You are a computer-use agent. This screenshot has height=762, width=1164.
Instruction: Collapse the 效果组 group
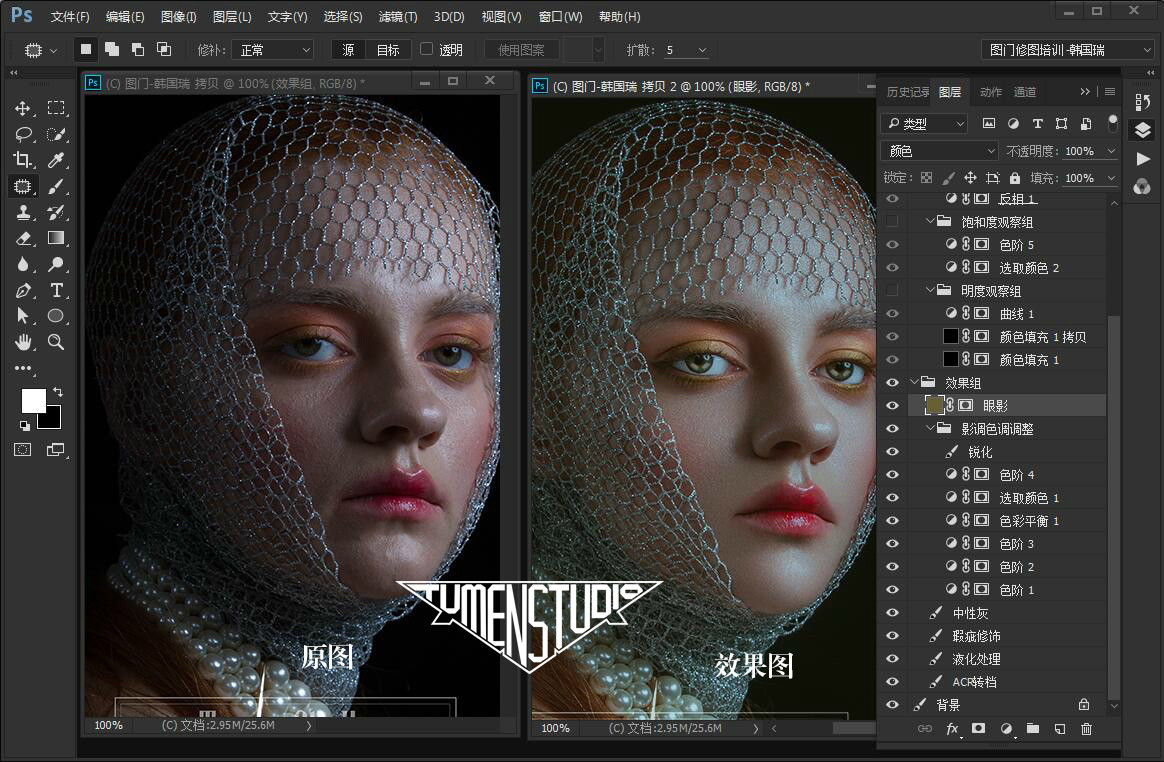pos(915,382)
